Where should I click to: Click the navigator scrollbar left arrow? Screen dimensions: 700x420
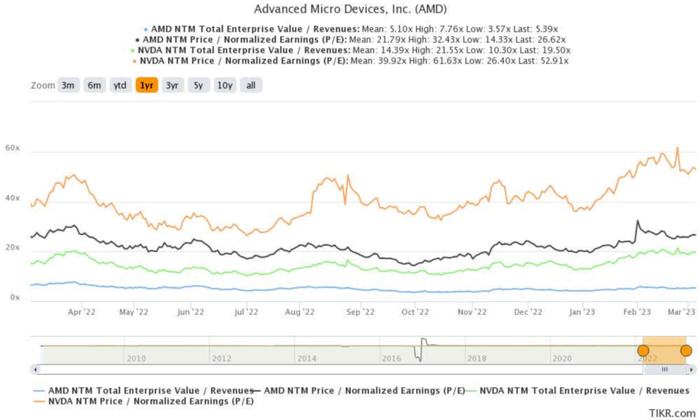coord(35,369)
